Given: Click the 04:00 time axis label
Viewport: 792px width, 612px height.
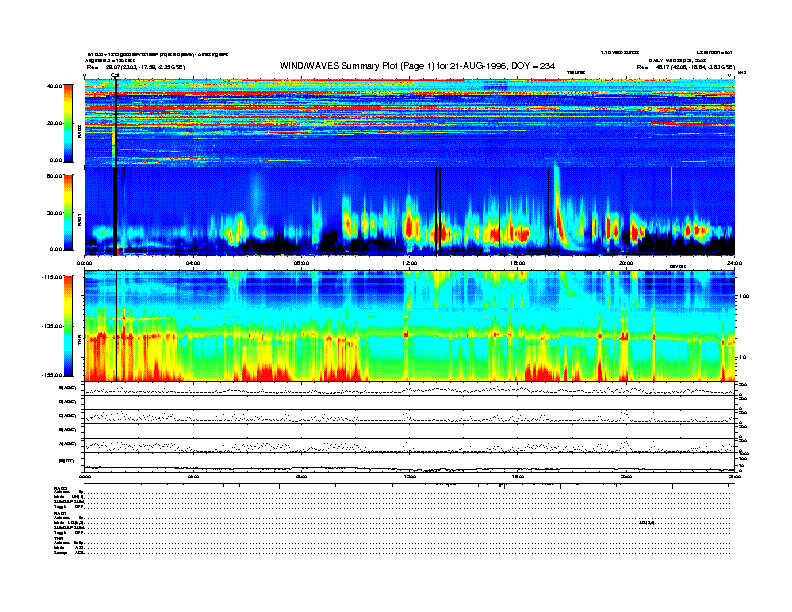Looking at the screenshot, I should pos(193,263).
